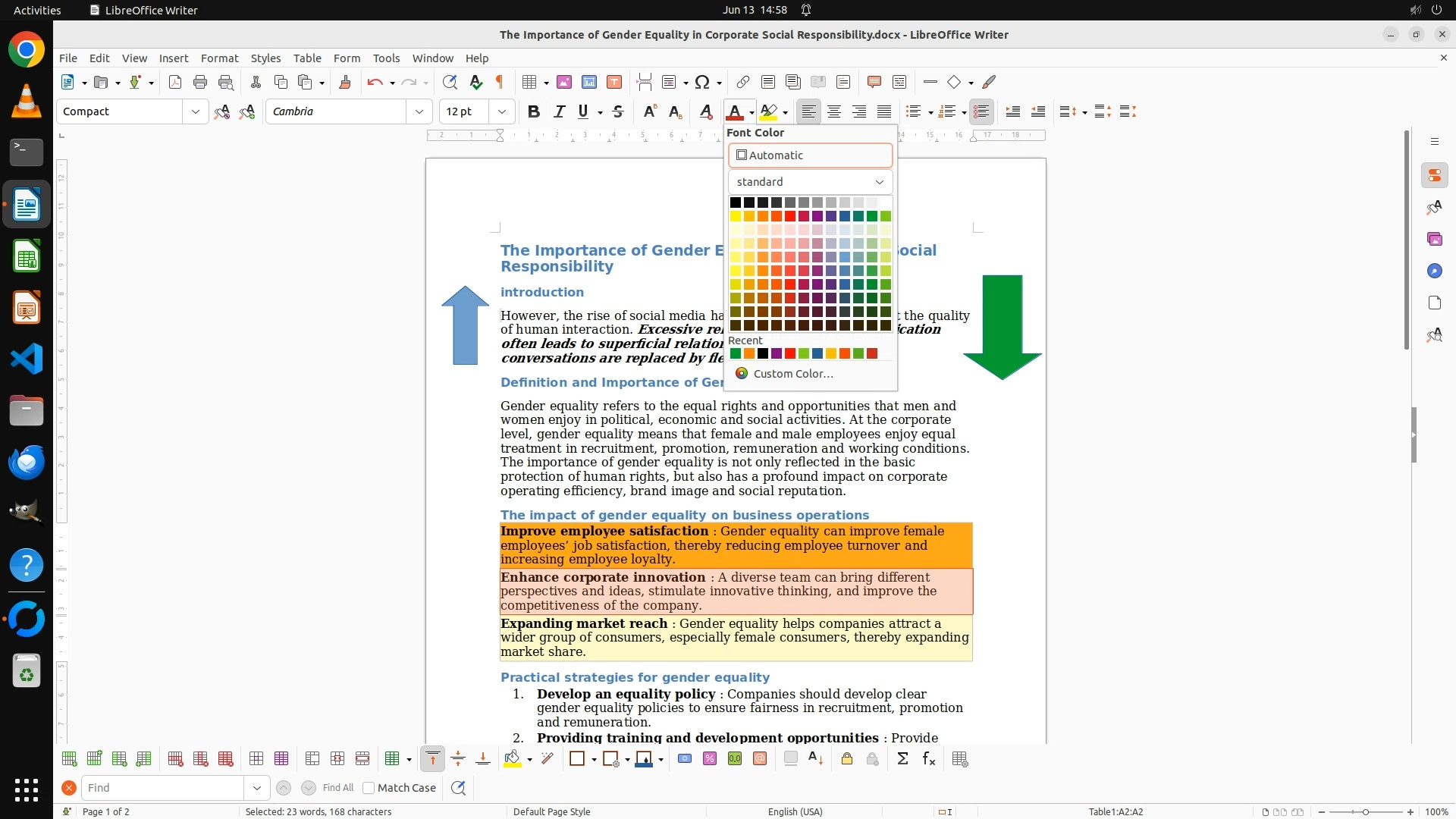
Task: Click the Italic formatting icon
Action: point(559,111)
